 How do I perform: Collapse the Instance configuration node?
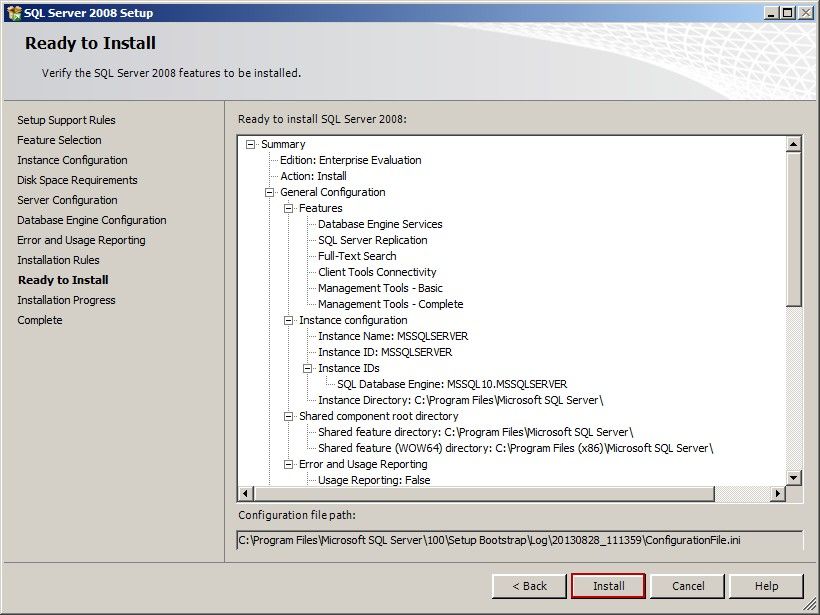click(x=288, y=321)
